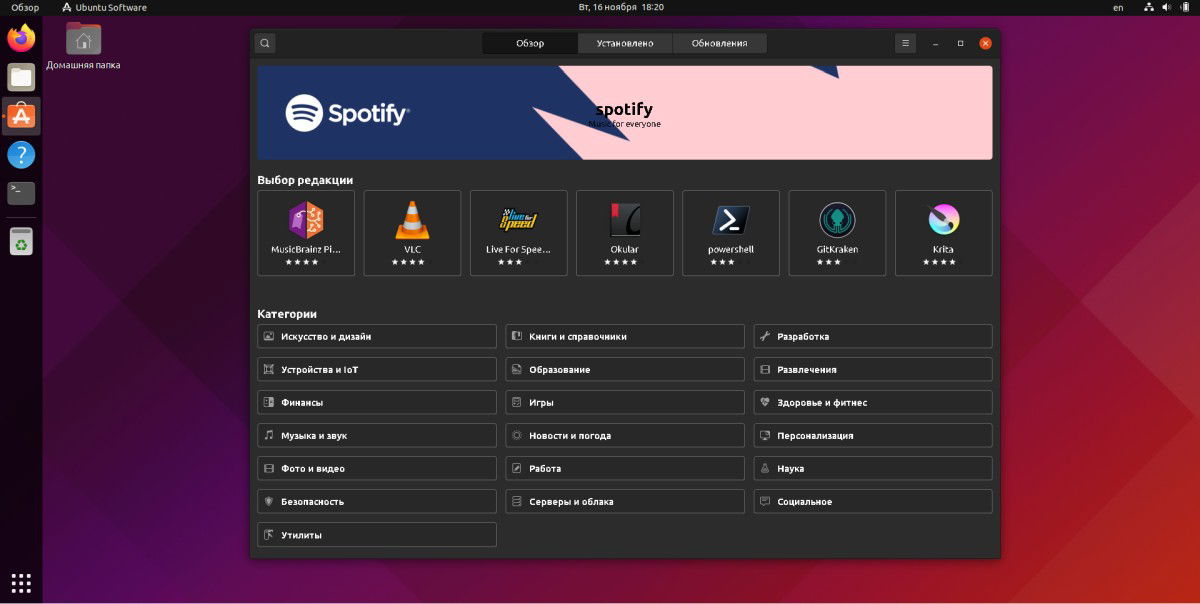This screenshot has width=1200, height=604.
Task: Open category Музыка и звук
Action: click(x=376, y=435)
